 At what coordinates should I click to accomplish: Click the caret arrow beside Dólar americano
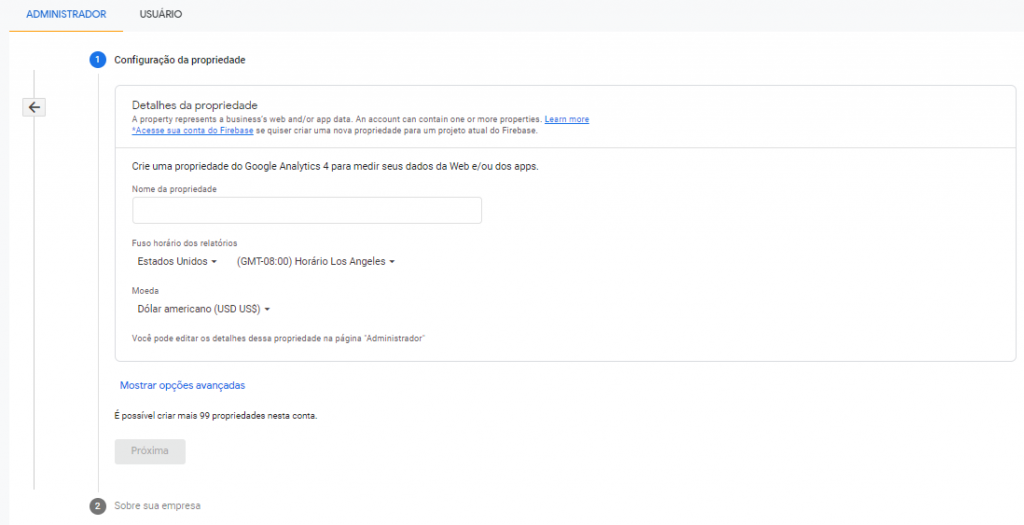[x=268, y=310]
